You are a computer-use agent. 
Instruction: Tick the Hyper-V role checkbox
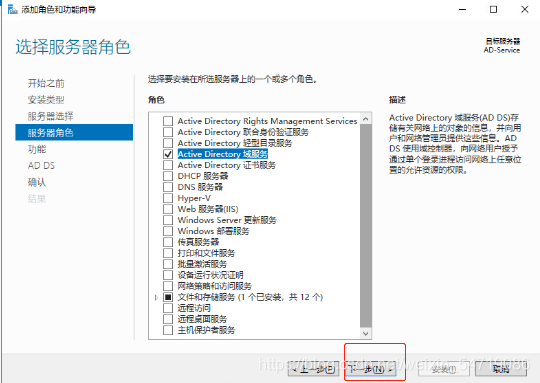coord(168,198)
